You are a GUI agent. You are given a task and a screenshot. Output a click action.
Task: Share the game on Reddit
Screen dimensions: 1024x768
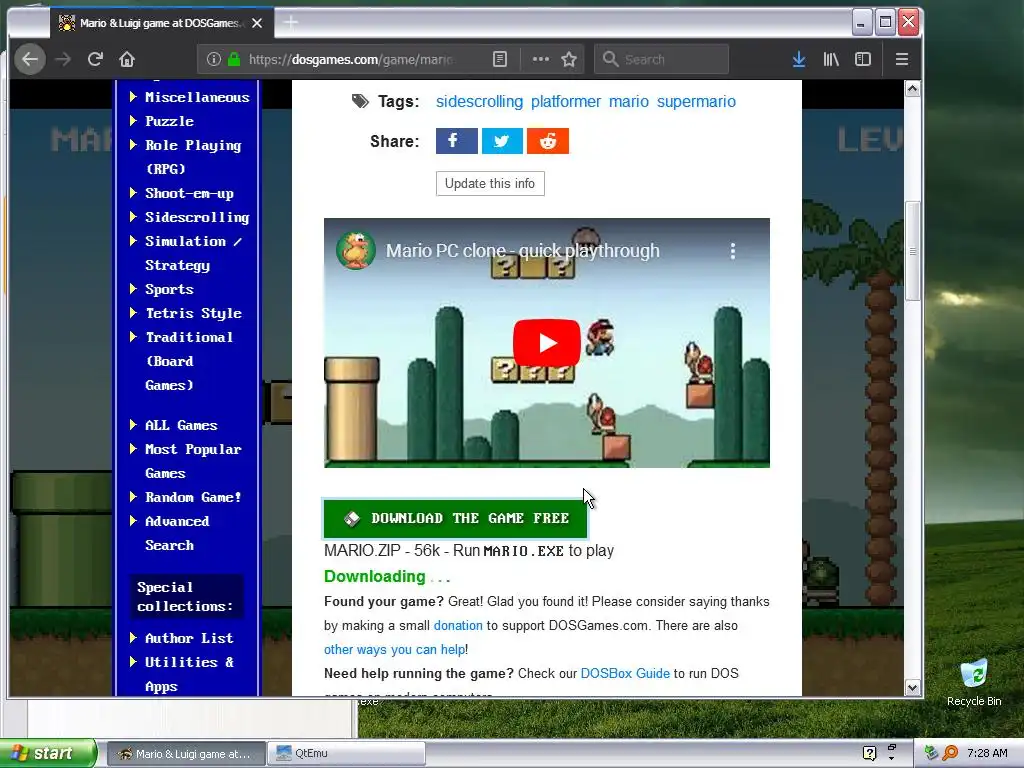(548, 141)
